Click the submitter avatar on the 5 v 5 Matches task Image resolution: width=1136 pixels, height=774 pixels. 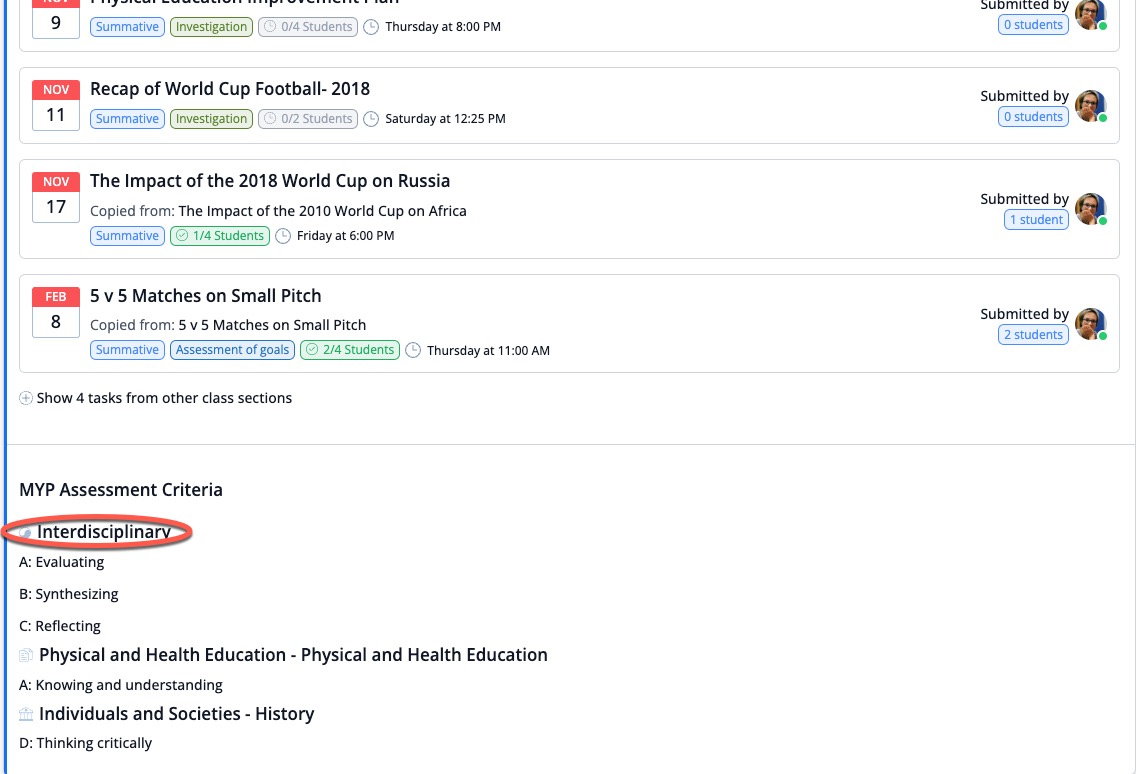(1090, 323)
